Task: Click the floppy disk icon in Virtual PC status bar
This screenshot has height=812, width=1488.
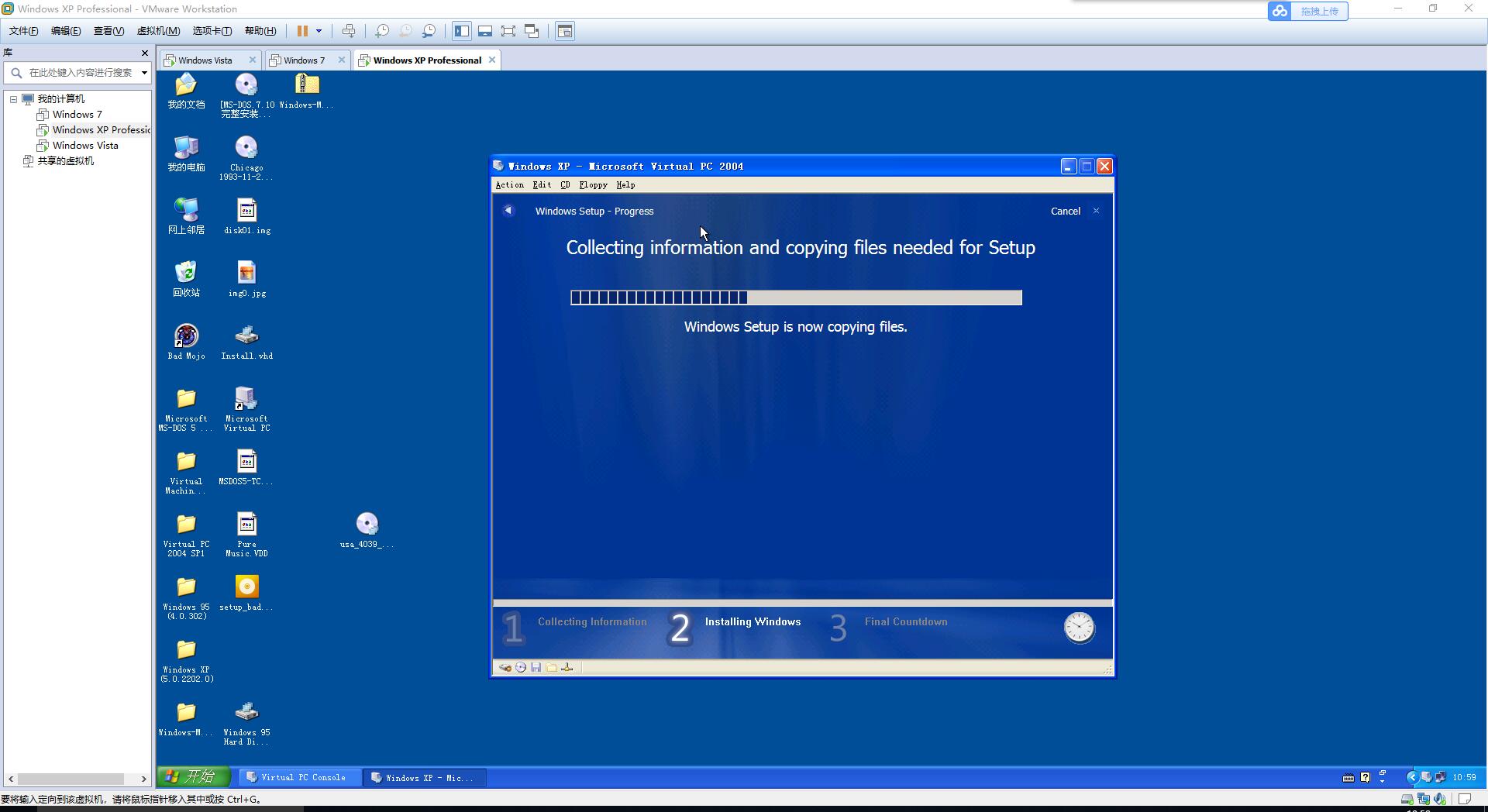Action: tap(536, 668)
